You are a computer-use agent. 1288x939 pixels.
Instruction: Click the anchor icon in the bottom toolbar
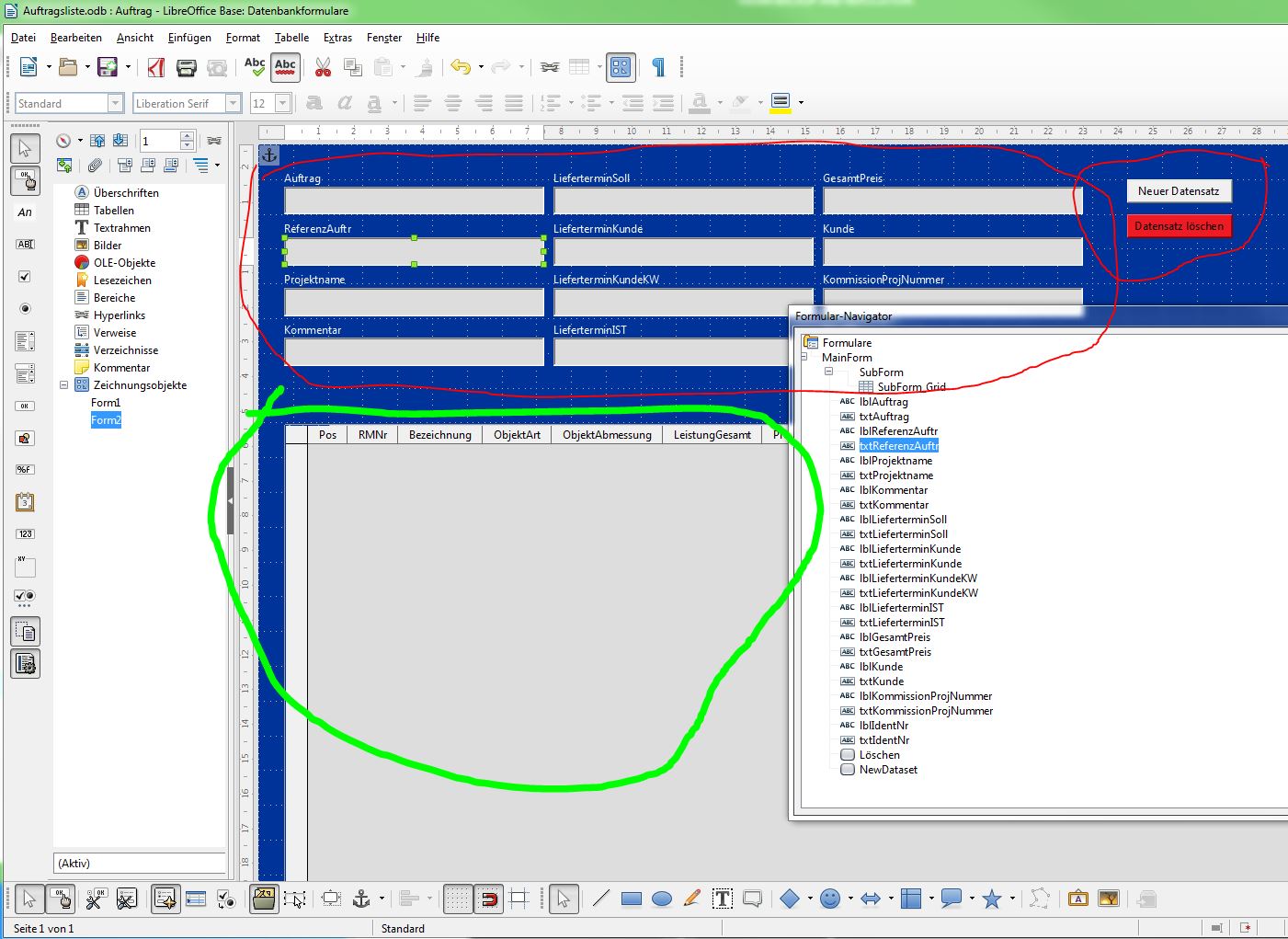point(361,899)
